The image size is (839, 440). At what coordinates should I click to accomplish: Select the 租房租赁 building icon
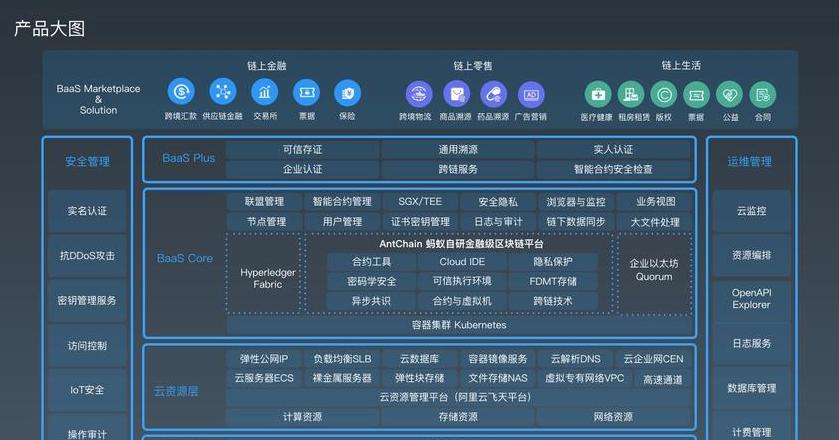pos(631,95)
